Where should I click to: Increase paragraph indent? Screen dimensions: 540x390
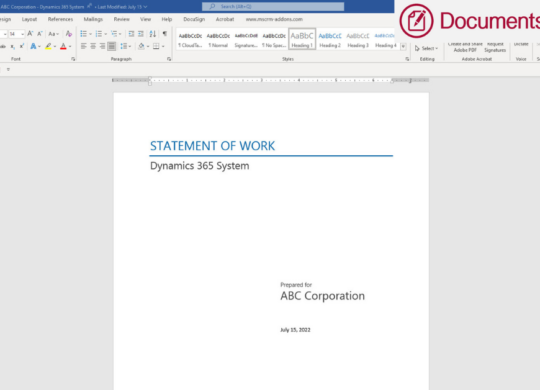point(141,34)
